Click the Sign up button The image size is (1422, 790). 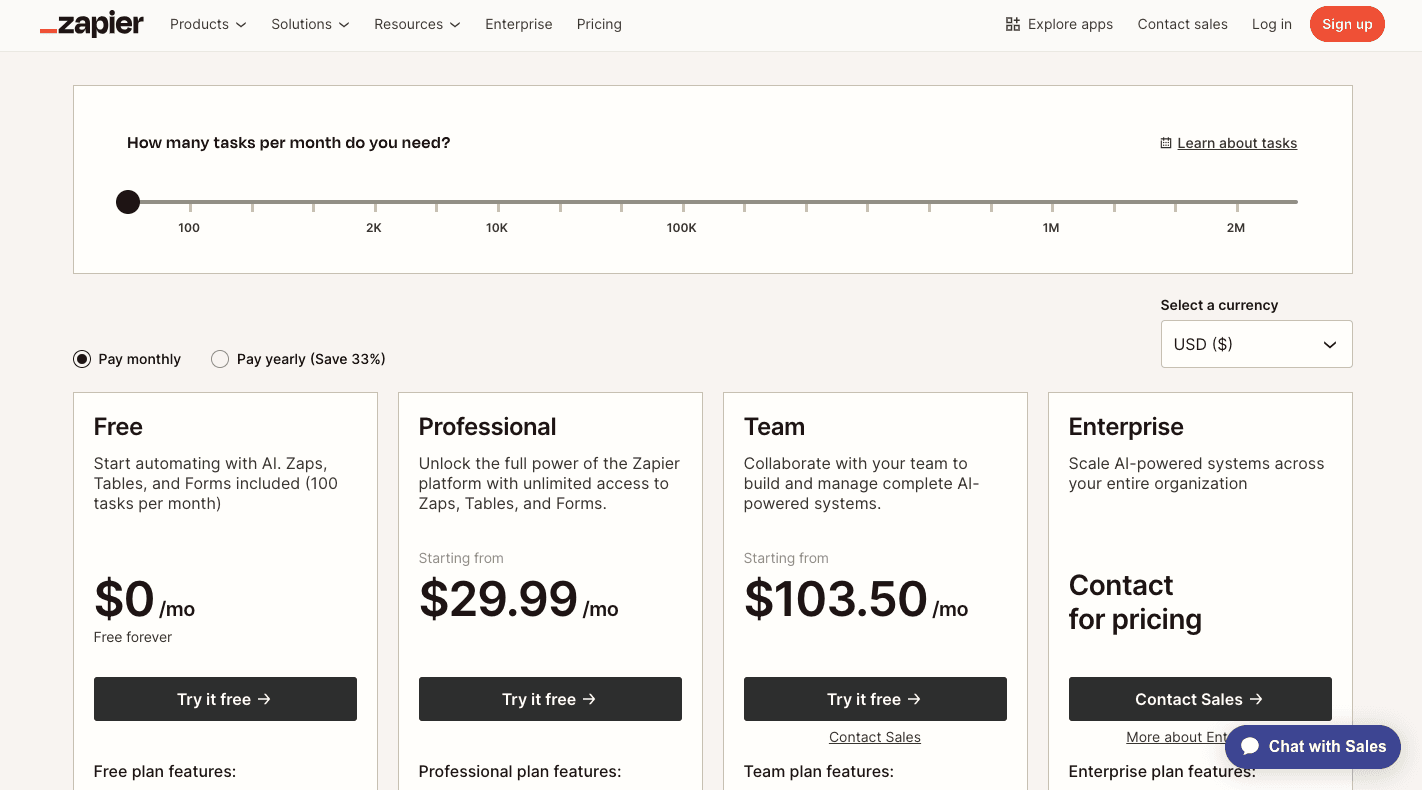point(1347,24)
